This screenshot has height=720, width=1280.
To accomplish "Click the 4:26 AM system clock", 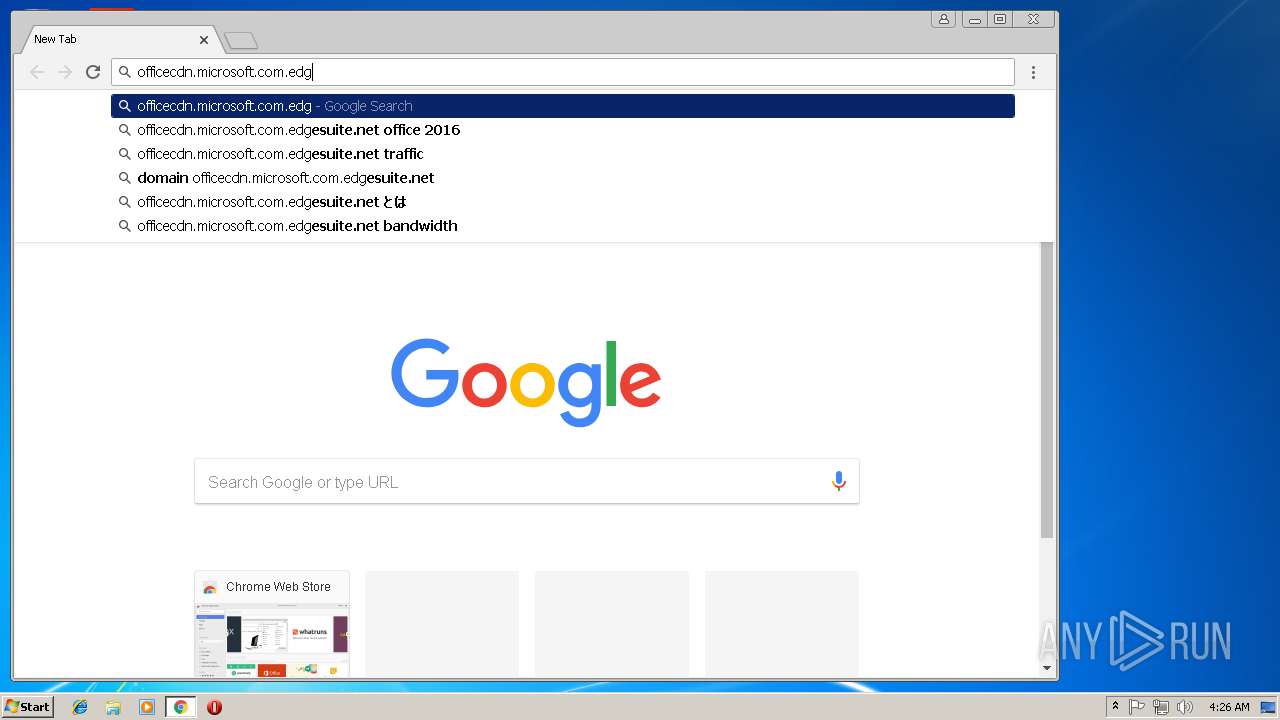I will (1229, 707).
